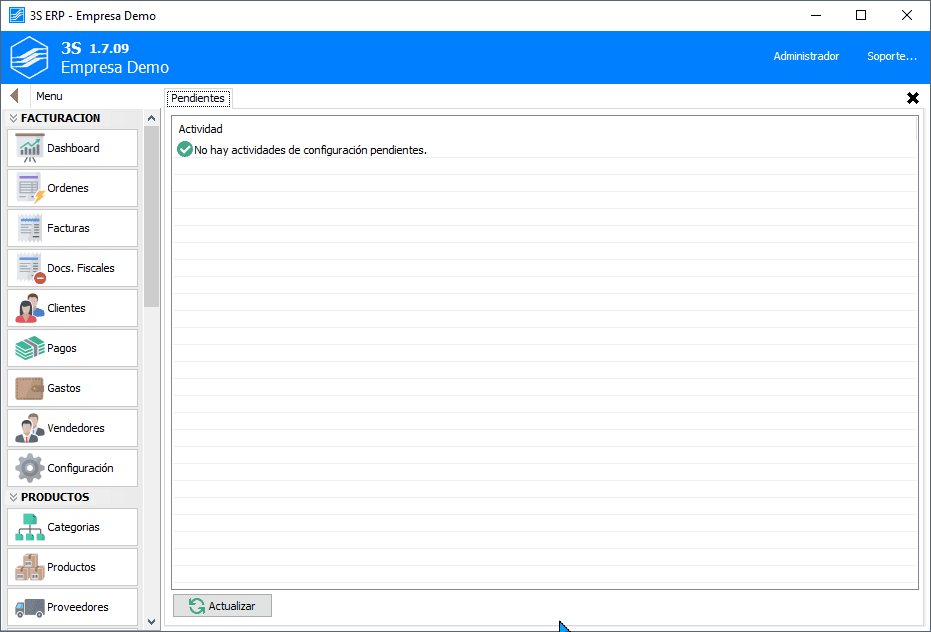Open the Docs. Fiscales icon
The width and height of the screenshot is (931, 632).
tap(31, 268)
